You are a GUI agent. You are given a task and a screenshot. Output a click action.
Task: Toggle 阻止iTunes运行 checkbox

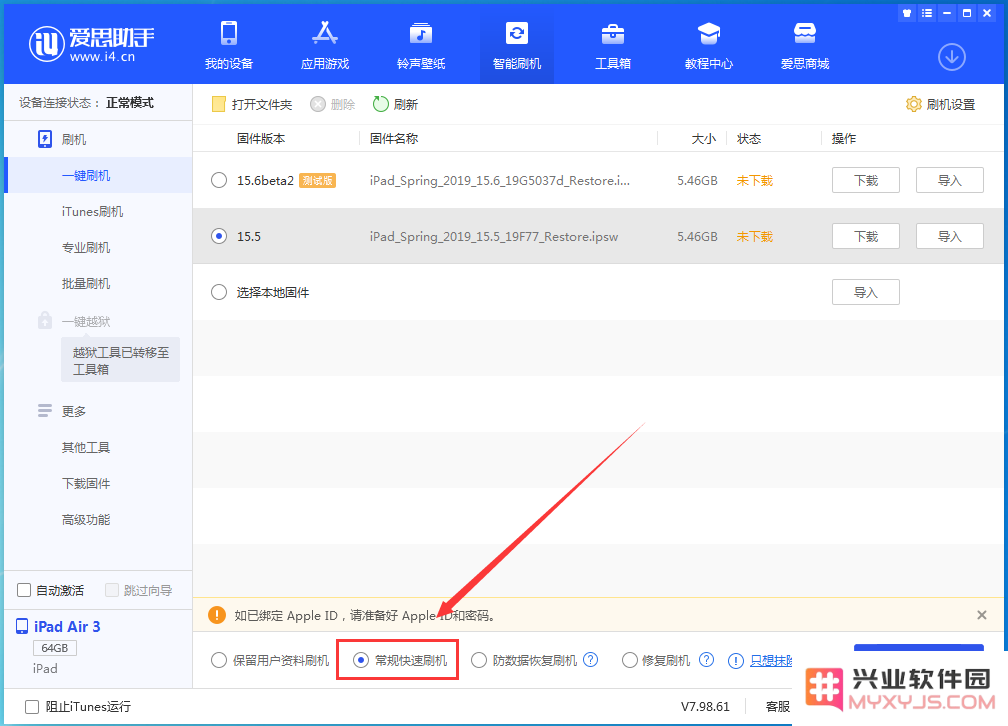coord(32,707)
